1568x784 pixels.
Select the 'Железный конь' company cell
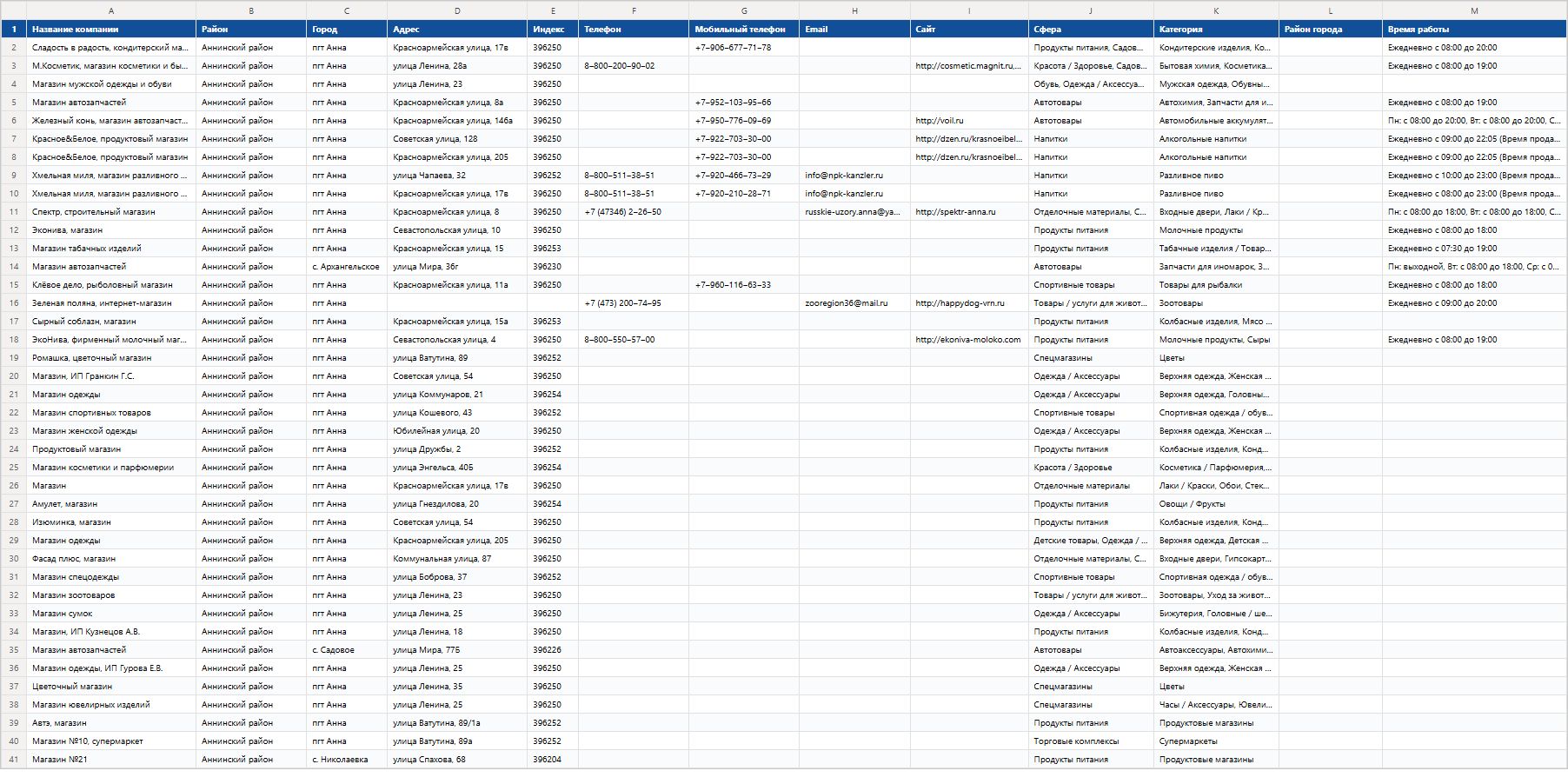click(x=111, y=120)
